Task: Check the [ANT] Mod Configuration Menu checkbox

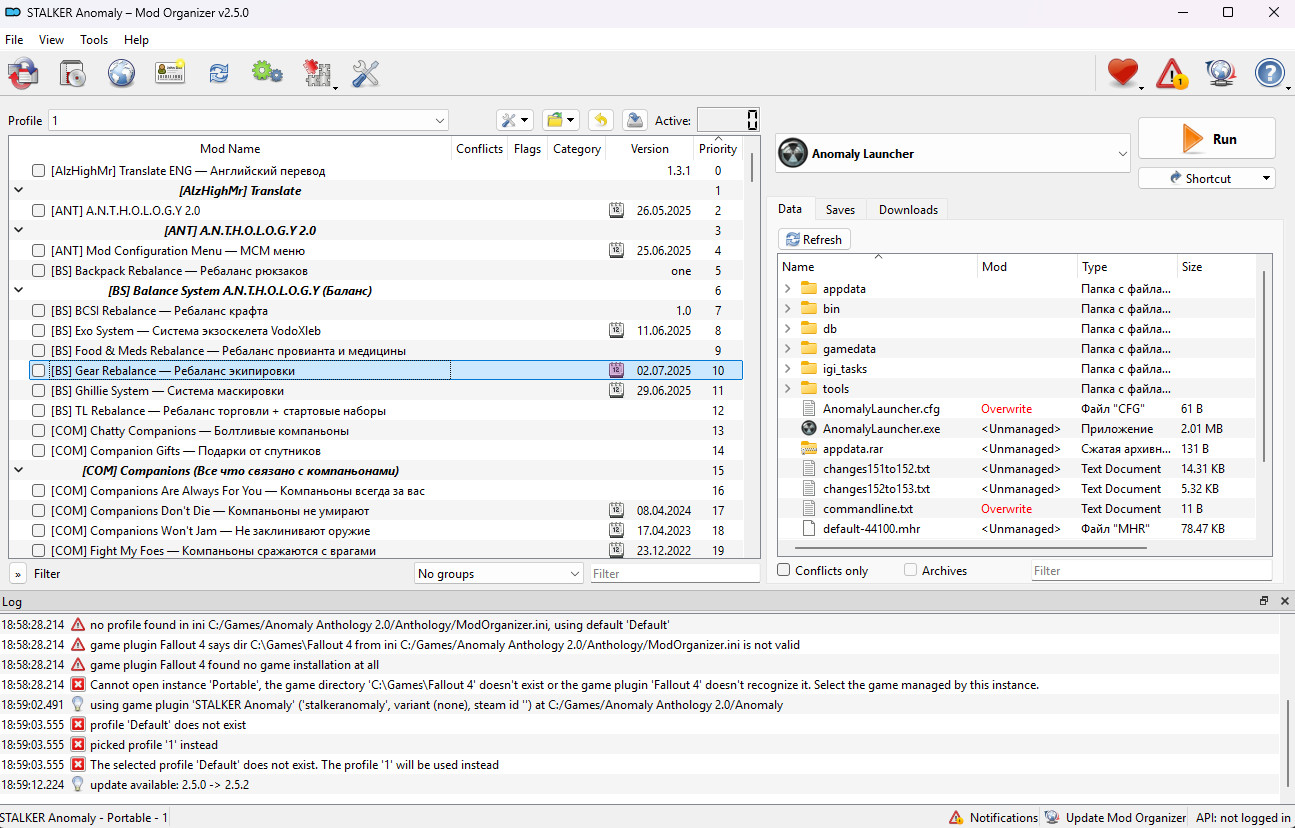Action: tap(38, 251)
